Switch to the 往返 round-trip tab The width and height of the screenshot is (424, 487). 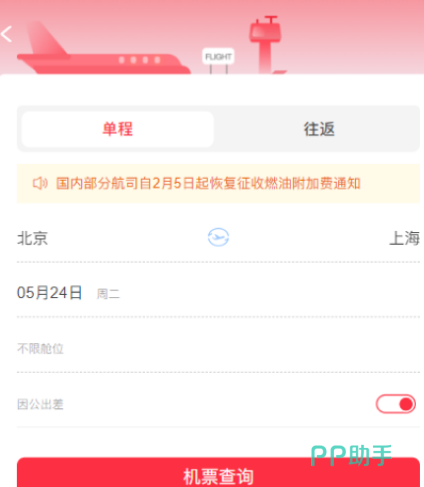tap(319, 129)
